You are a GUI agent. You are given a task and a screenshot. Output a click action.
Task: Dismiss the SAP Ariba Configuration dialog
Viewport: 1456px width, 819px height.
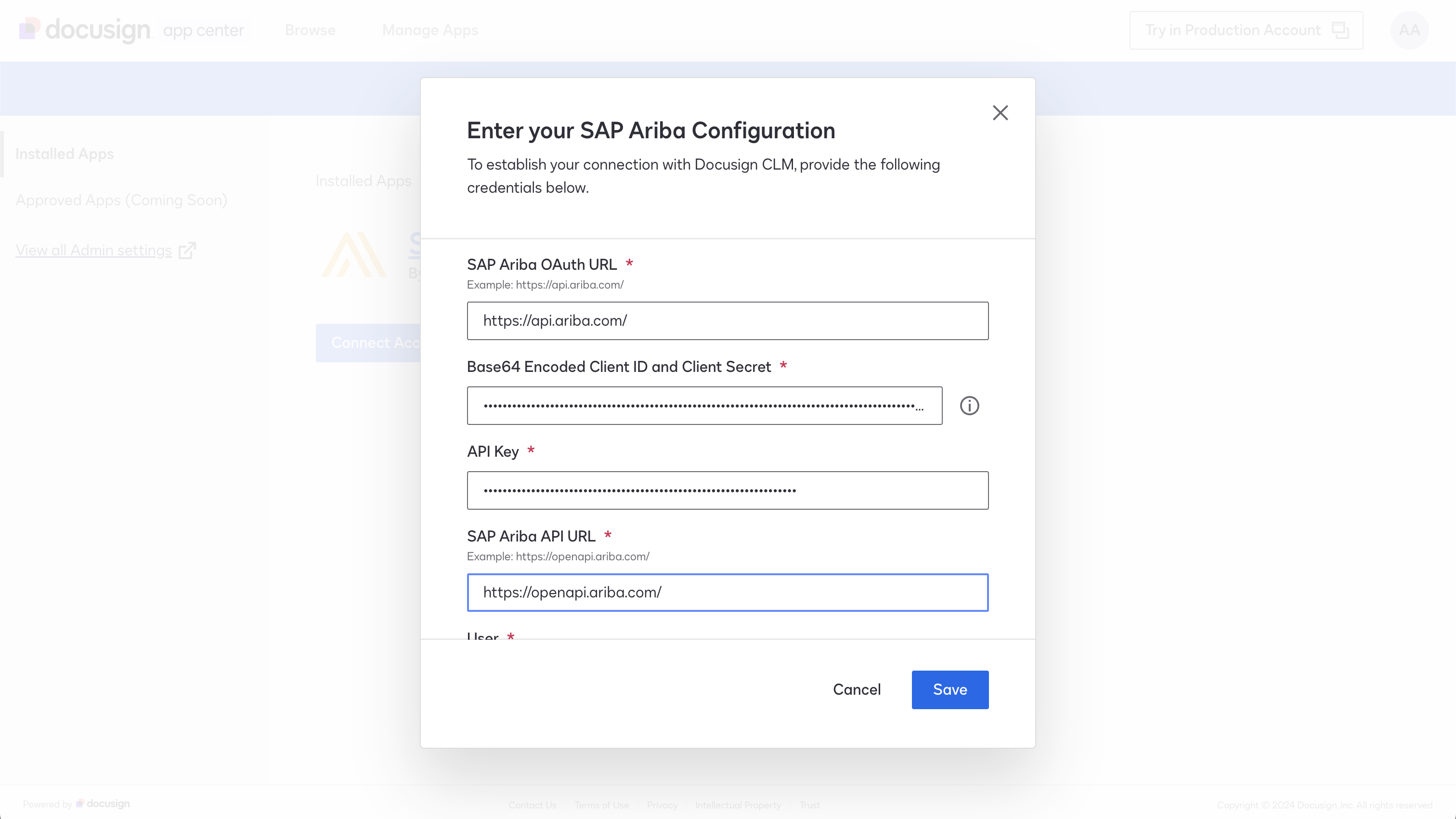tap(1001, 113)
